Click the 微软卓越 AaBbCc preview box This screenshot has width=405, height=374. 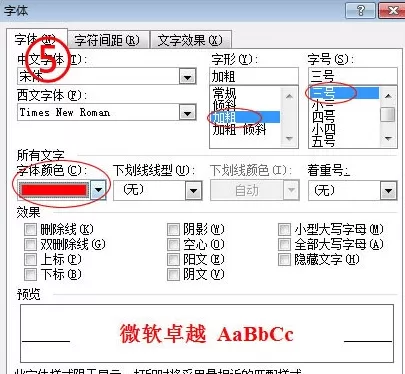click(207, 333)
